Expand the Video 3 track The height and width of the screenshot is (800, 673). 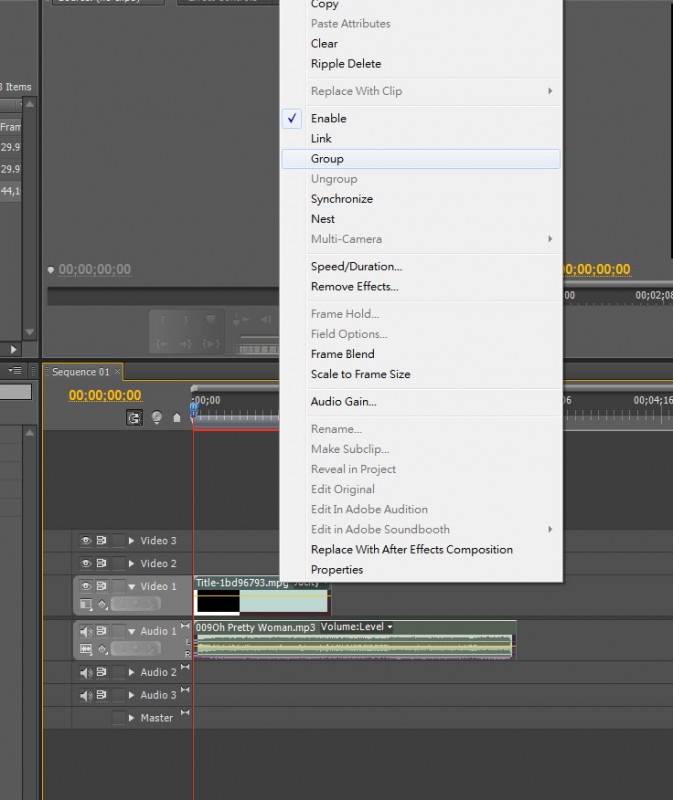click(x=131, y=541)
